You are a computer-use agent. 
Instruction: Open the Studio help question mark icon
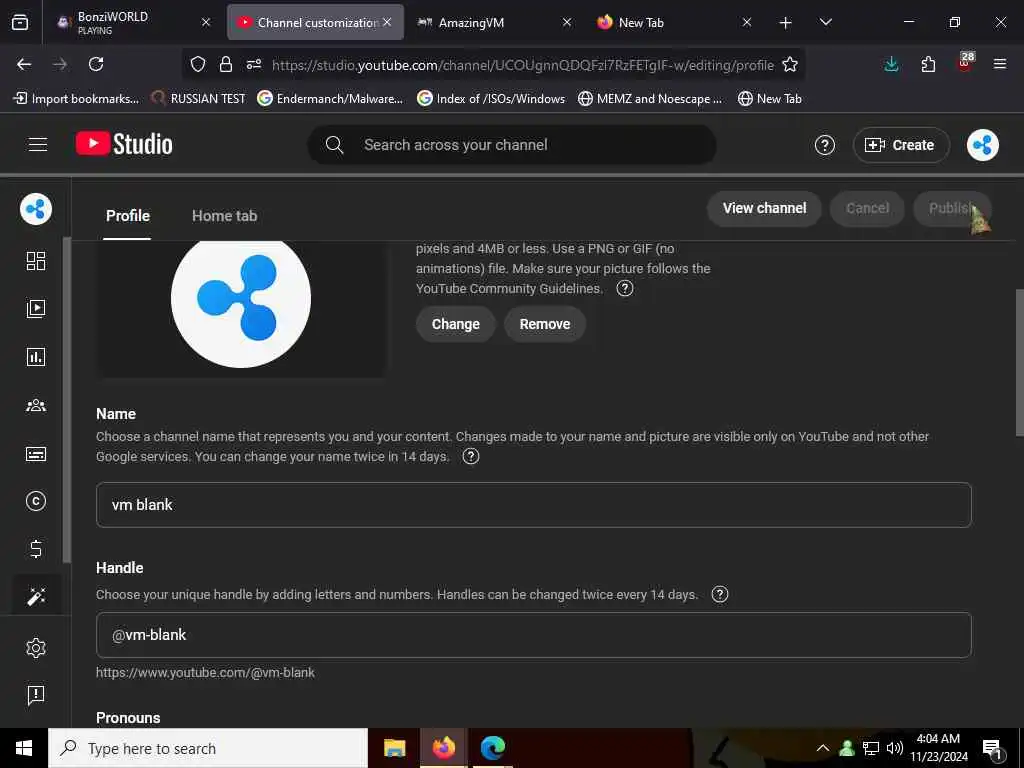(x=824, y=145)
